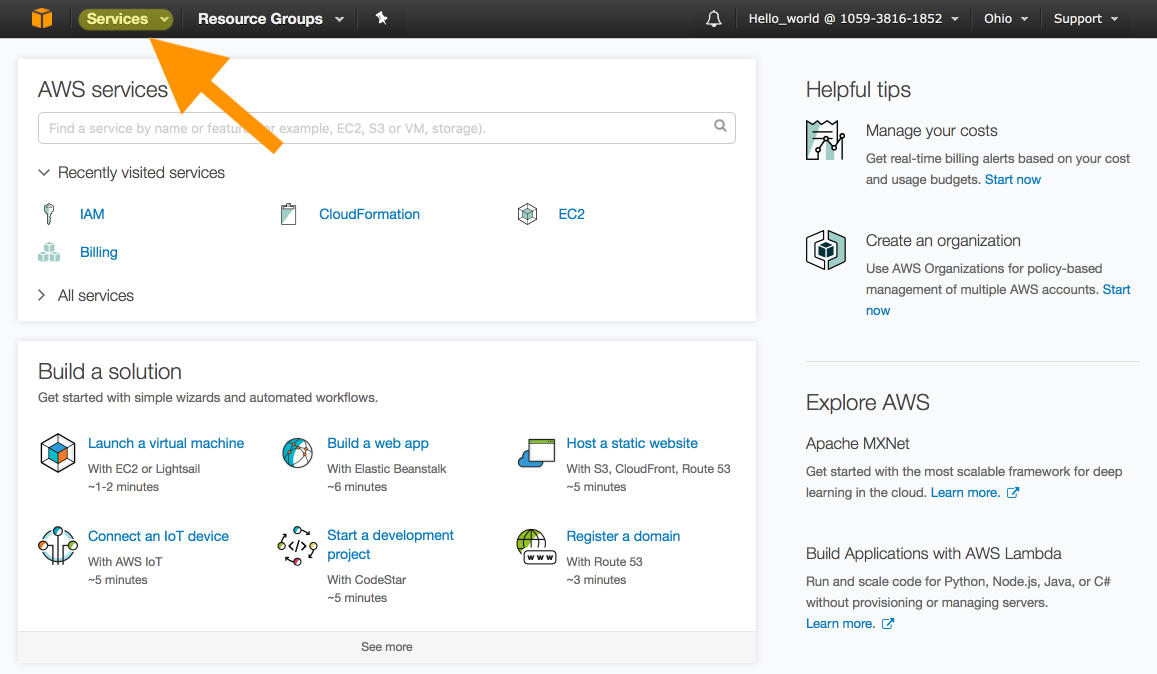Click the search magnifier icon
1157x674 pixels.
pos(720,126)
